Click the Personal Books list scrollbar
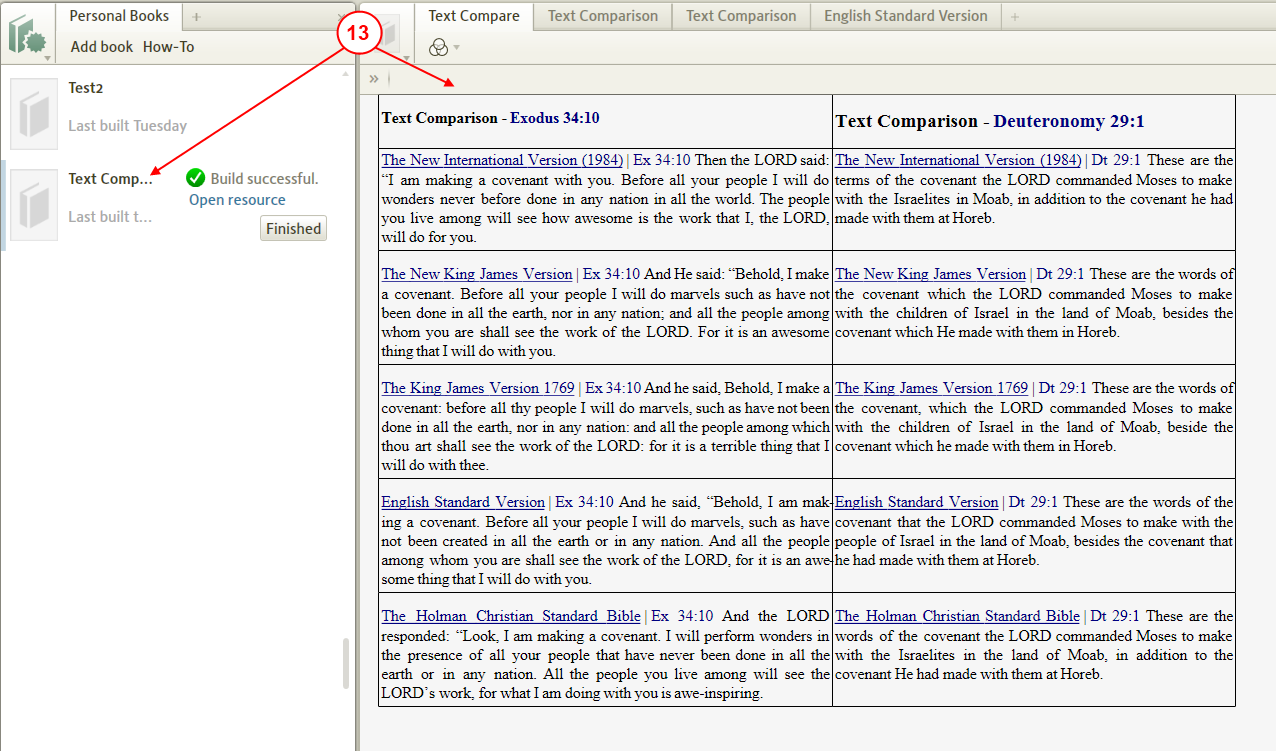This screenshot has height=751, width=1276. click(x=347, y=664)
